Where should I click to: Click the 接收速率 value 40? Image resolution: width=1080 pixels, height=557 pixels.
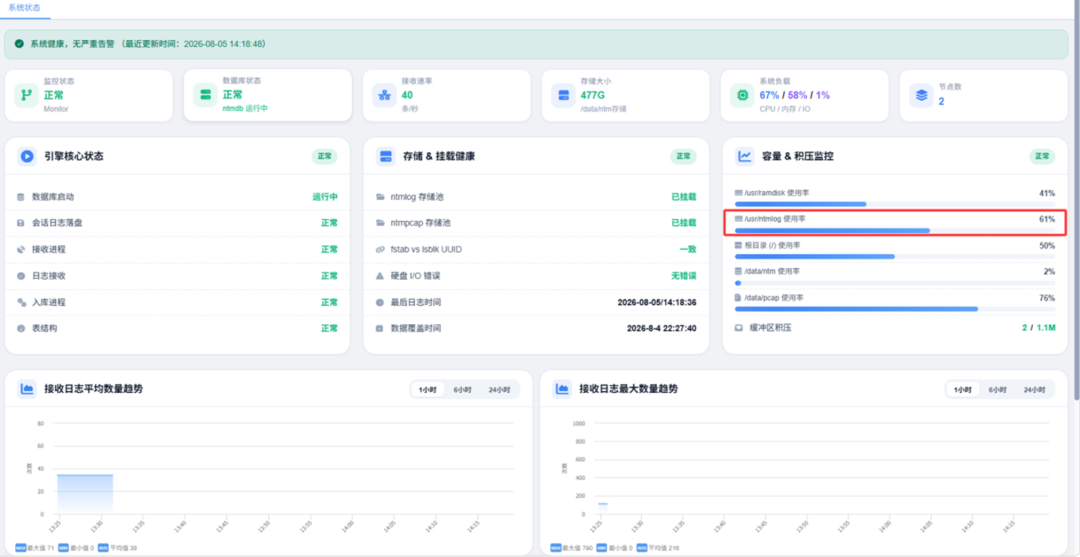pos(407,95)
